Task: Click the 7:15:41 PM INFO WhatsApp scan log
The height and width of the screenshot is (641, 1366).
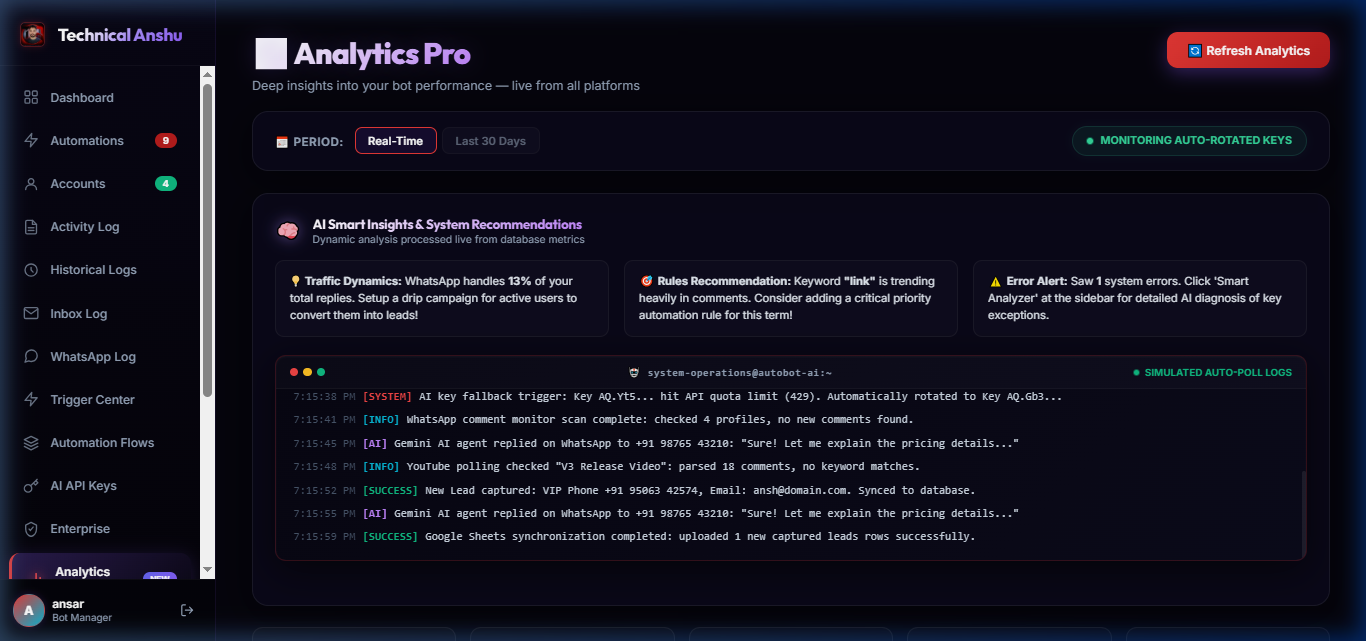Action: (x=603, y=420)
